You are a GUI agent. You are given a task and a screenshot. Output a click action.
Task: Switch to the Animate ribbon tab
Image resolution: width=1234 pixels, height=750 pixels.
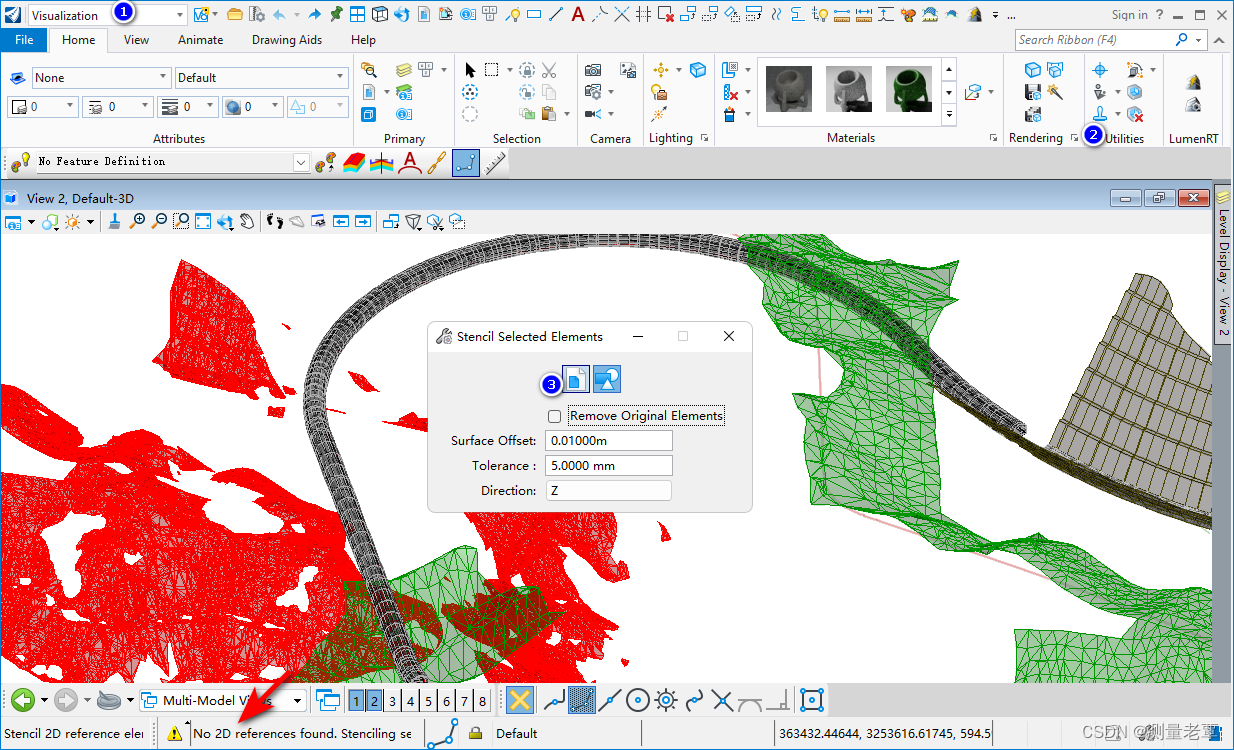(200, 40)
